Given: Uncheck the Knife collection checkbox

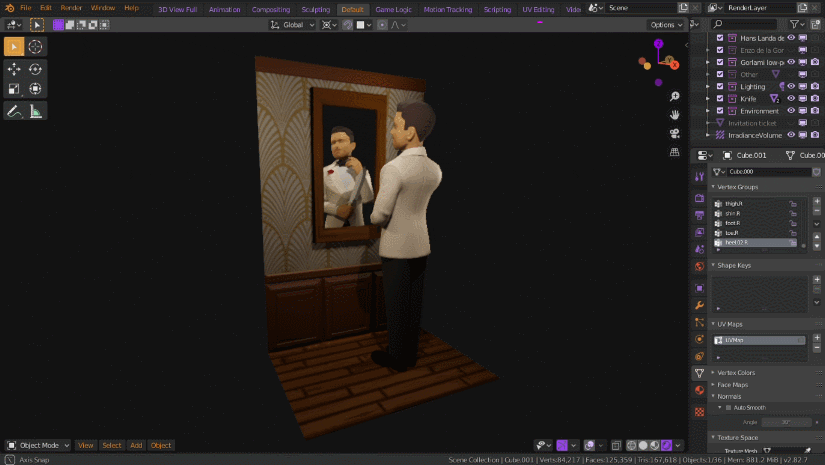Looking at the screenshot, I should (x=720, y=98).
